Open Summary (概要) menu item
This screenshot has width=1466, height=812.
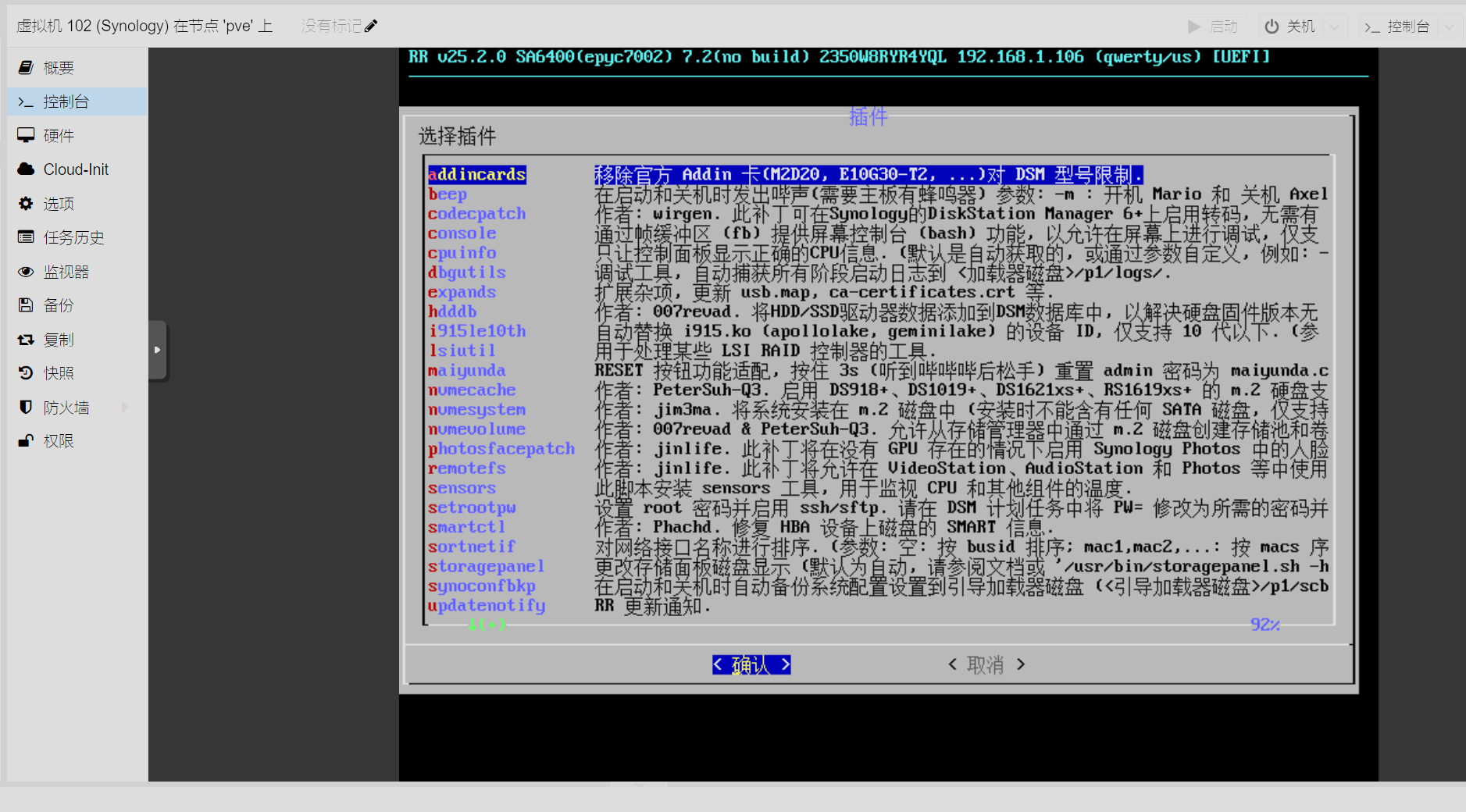pos(77,68)
